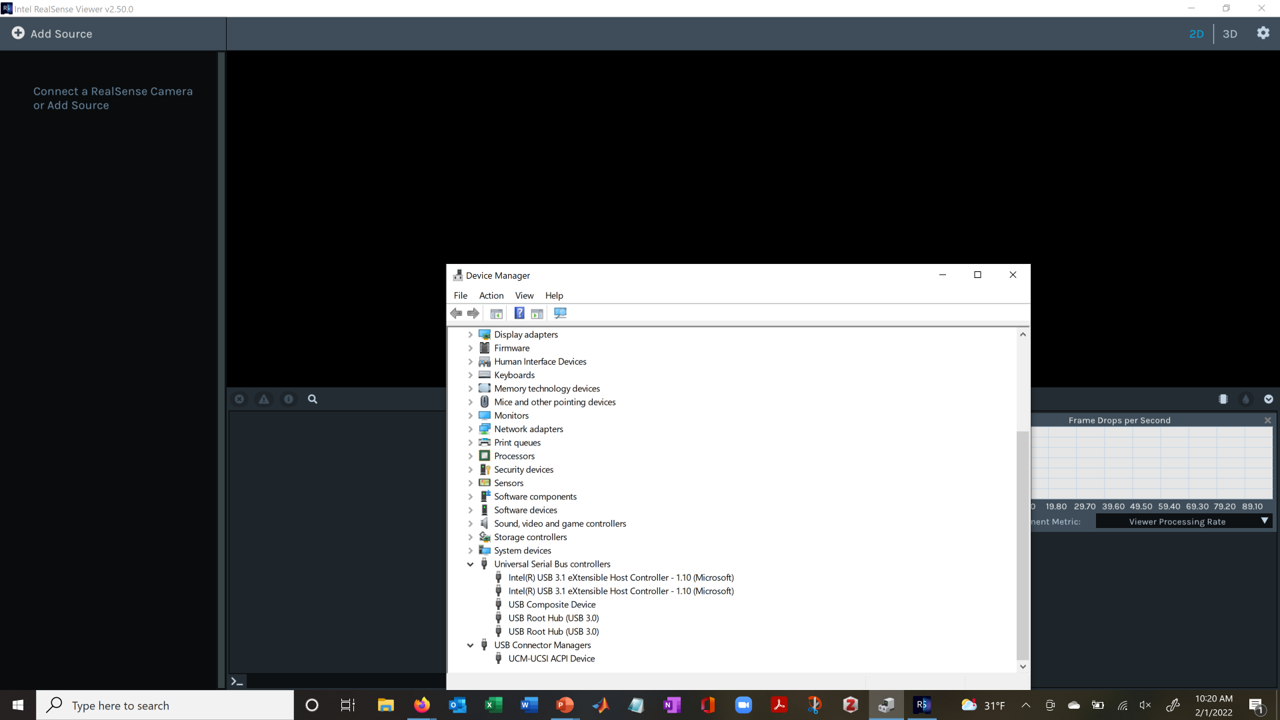Select Monitors category
The height and width of the screenshot is (720, 1280).
(x=511, y=416)
